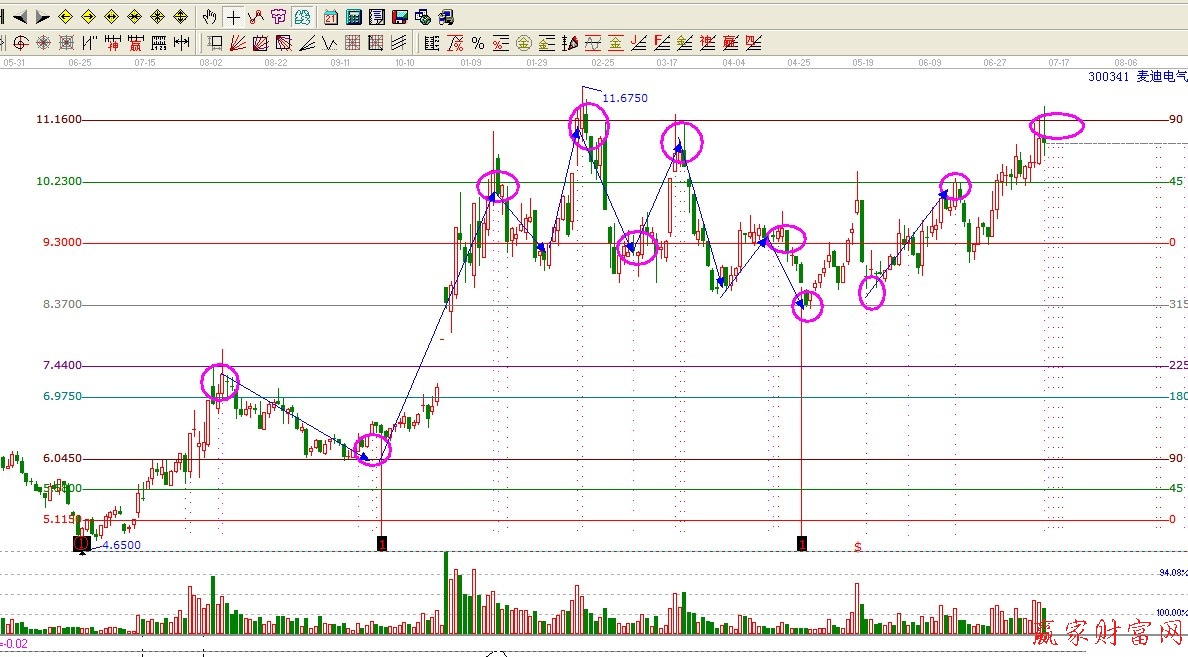The image size is (1188, 657).
Task: Click the yellow diamond left-arrow icon
Action: [66, 17]
